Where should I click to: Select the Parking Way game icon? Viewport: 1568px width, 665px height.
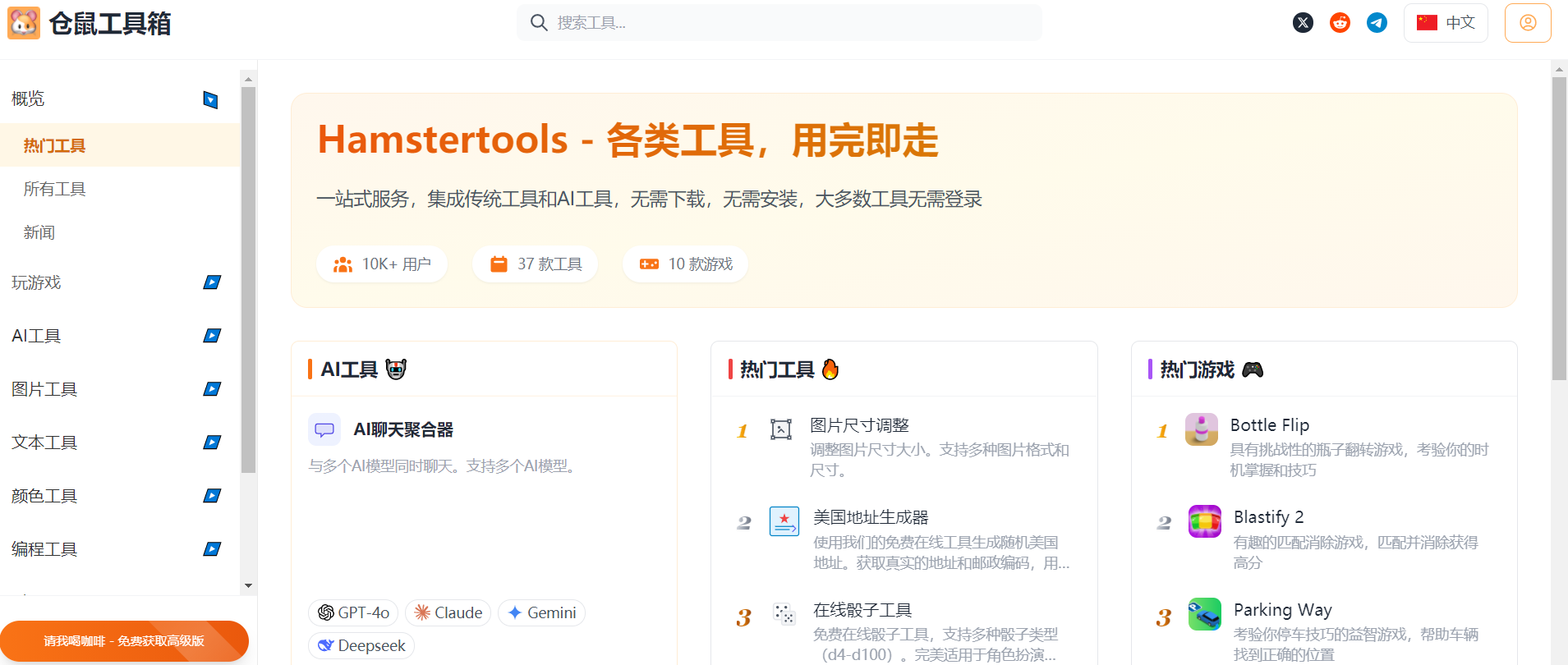1204,614
